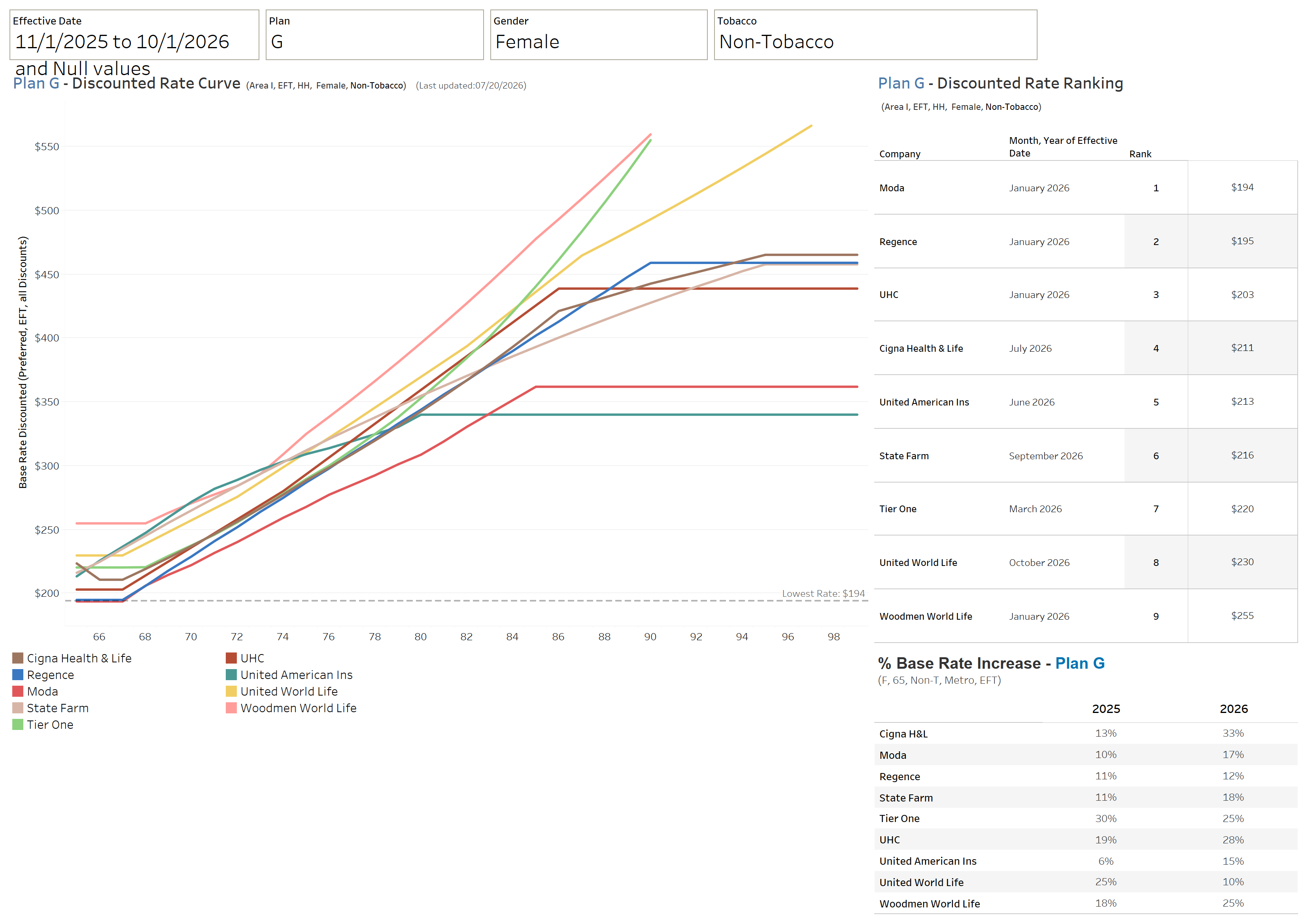Select Moda in the rate ranking table
Screen dimensions: 1308x924
[x=892, y=188]
